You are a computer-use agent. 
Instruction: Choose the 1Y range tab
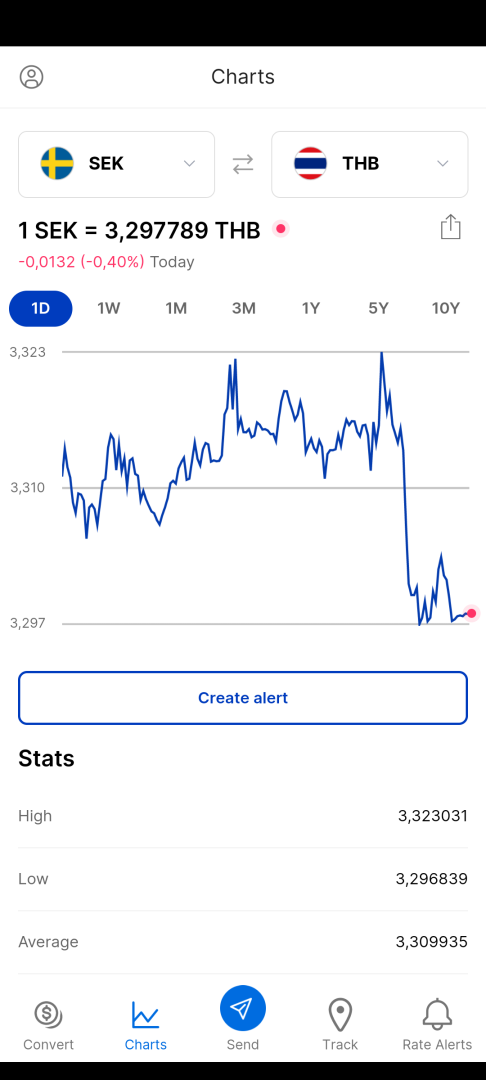310,309
